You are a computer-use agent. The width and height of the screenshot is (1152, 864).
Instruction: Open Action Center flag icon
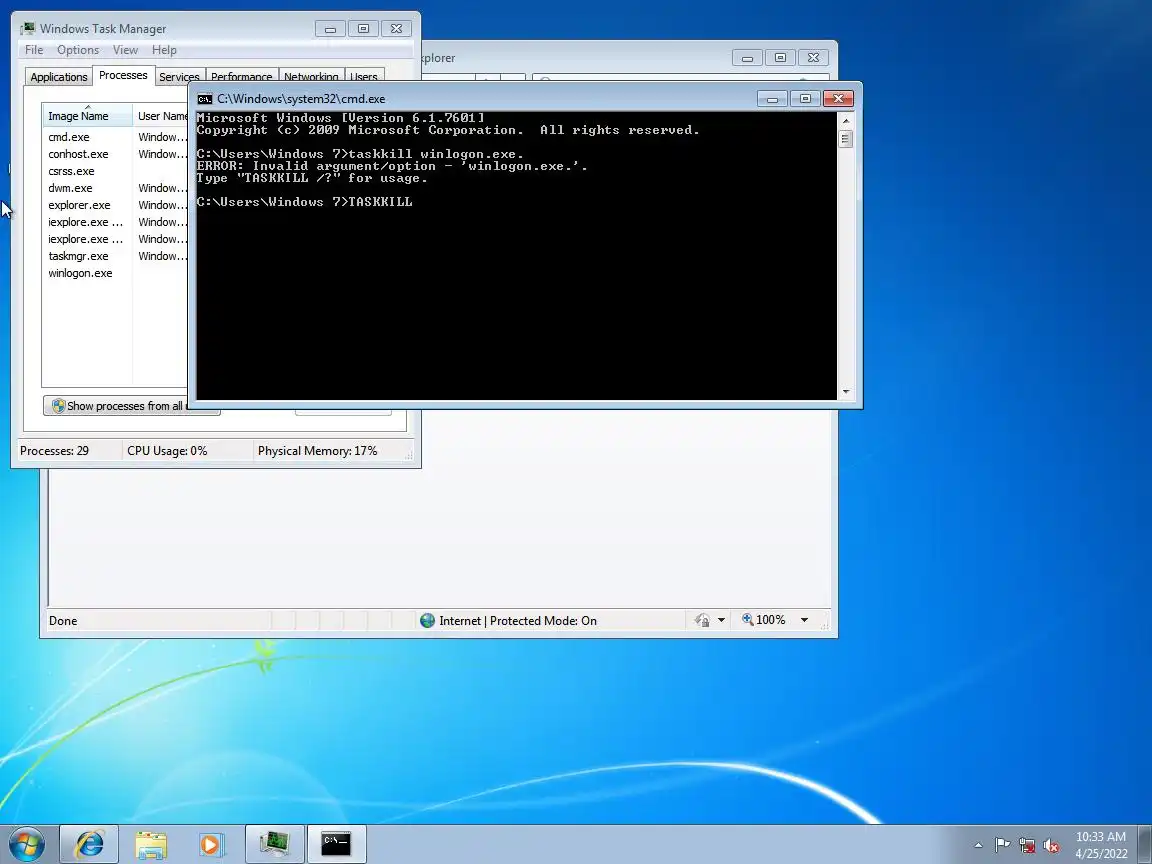1001,845
